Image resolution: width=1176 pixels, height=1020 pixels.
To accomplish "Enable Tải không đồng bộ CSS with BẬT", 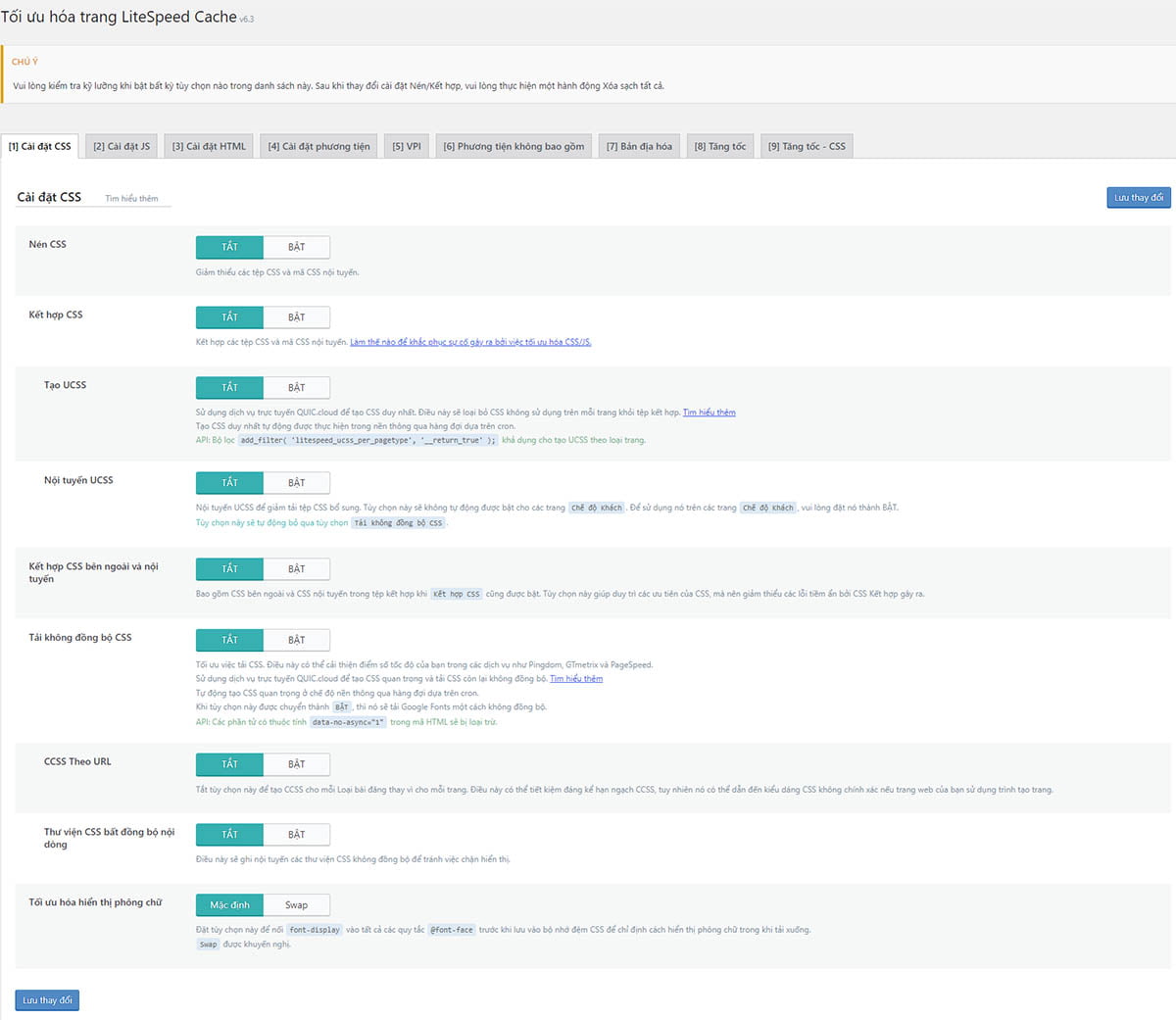I will pos(297,640).
